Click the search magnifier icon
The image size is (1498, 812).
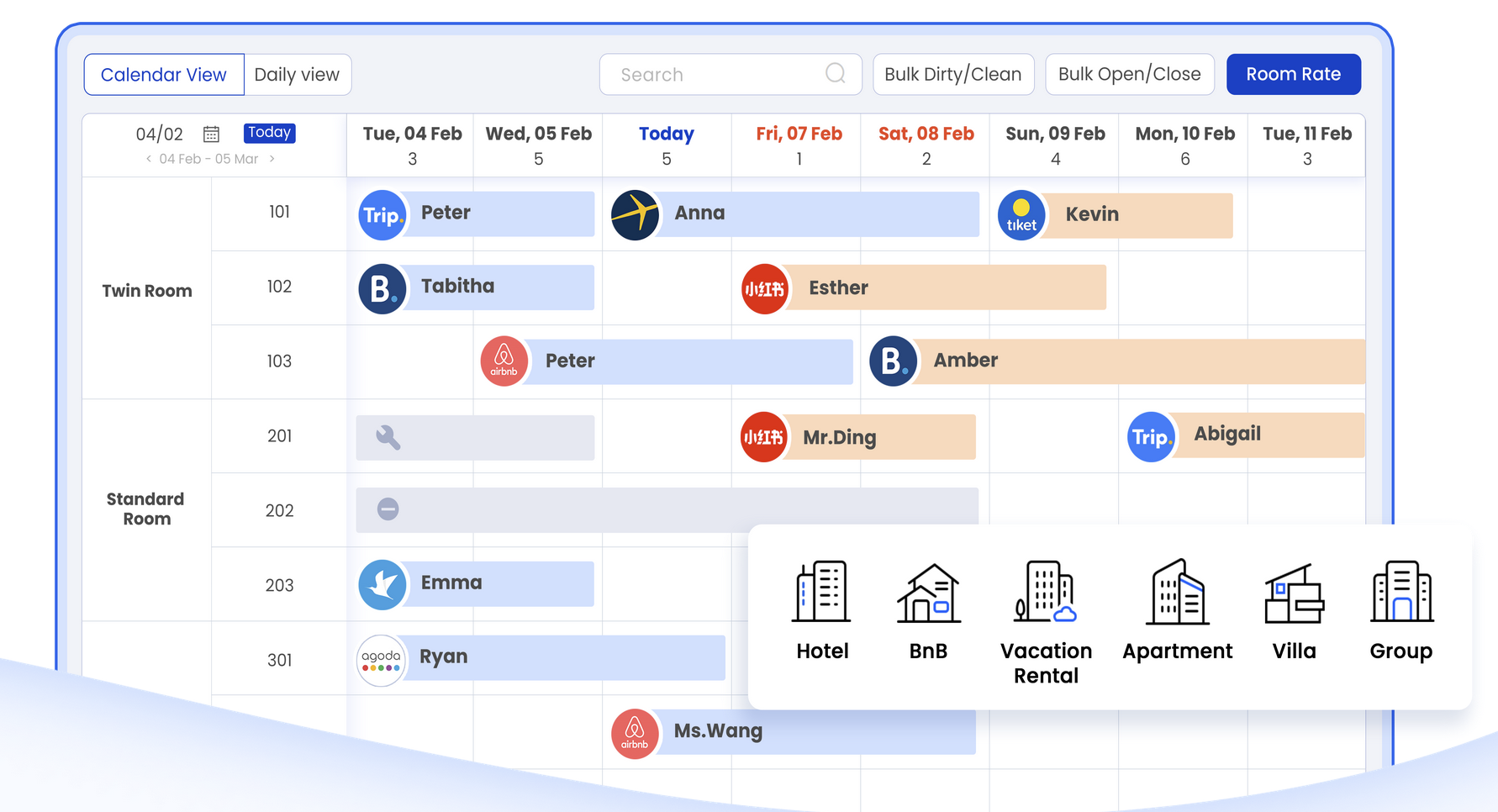tap(835, 74)
